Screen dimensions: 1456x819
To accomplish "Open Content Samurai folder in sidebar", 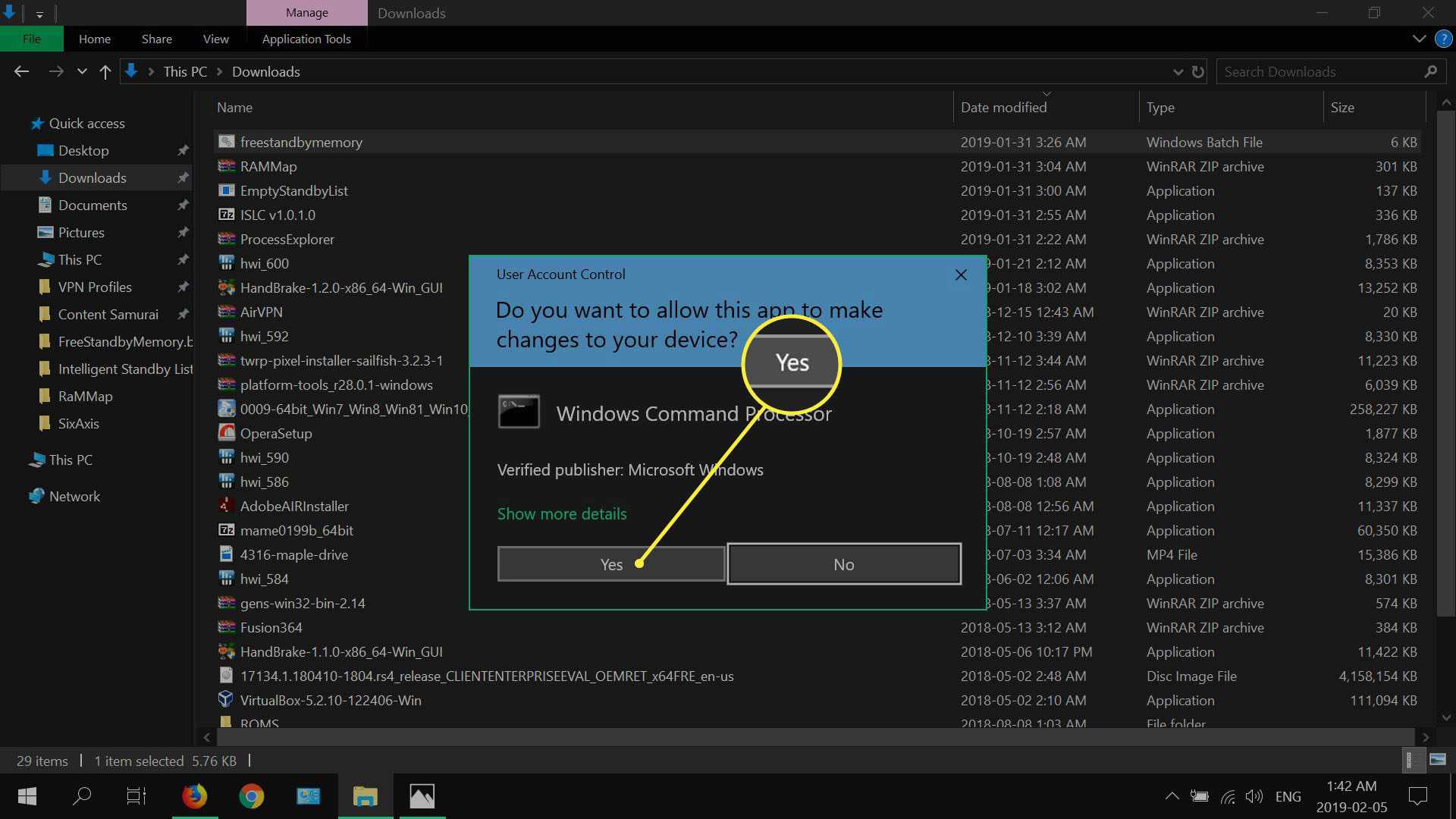I will point(108,314).
